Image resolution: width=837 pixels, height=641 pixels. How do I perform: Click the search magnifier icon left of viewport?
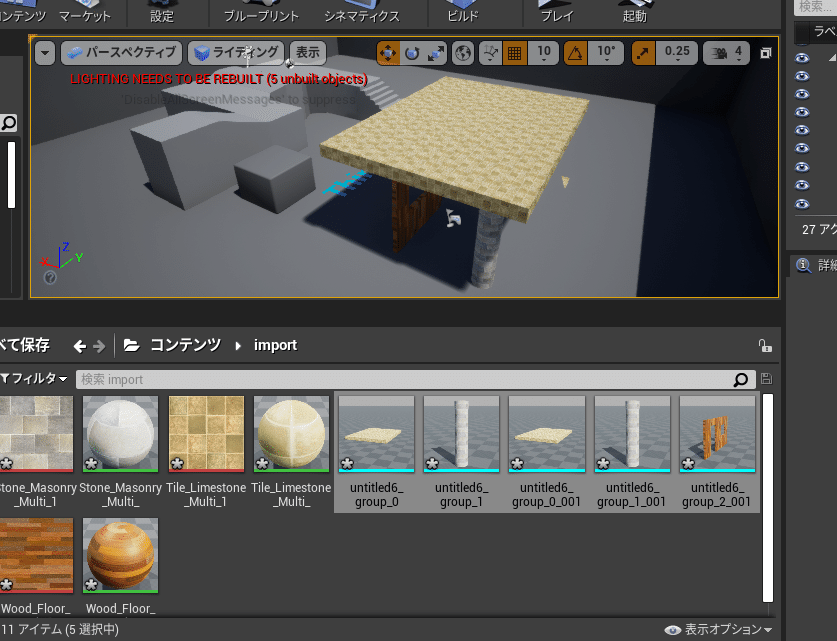pos(9,123)
